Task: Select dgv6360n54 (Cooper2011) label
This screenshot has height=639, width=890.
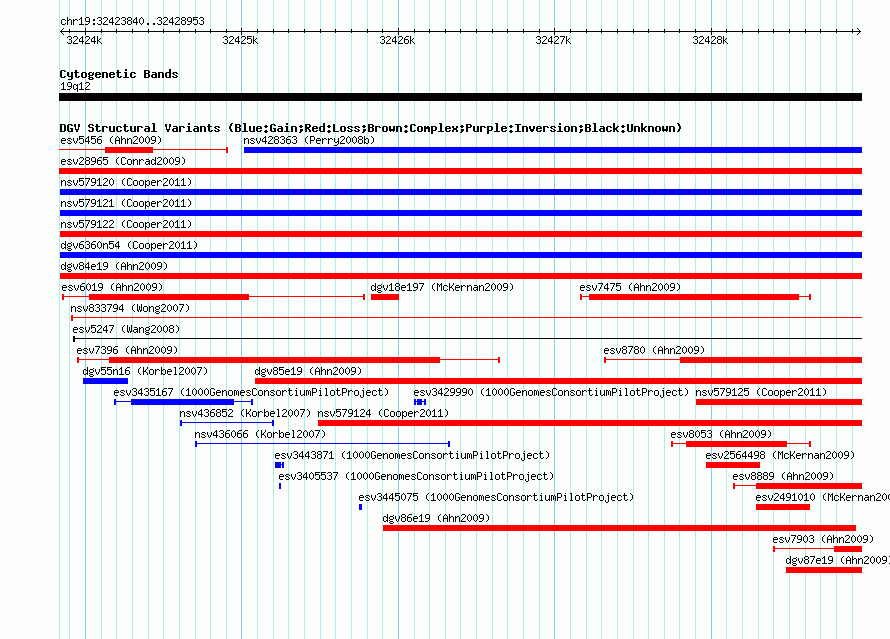Action: pos(129,245)
